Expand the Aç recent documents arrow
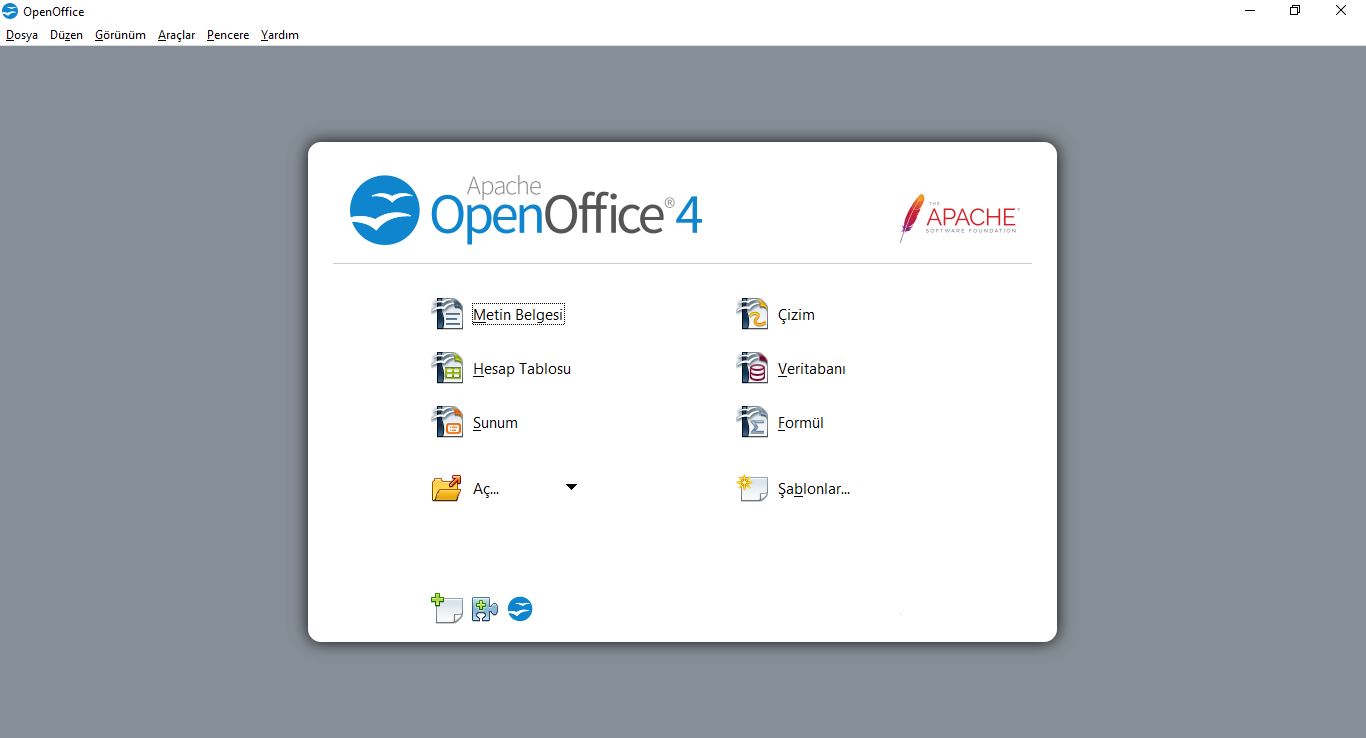 (571, 487)
